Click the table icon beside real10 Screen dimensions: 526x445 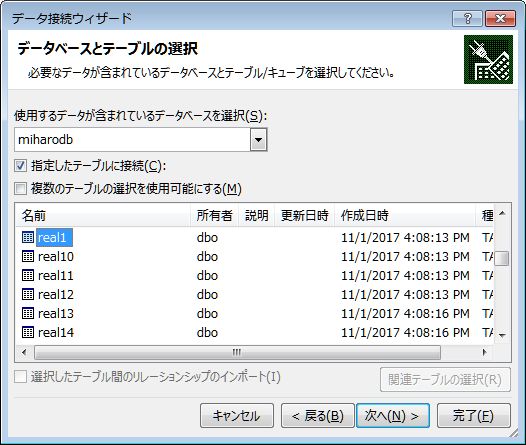[28, 256]
